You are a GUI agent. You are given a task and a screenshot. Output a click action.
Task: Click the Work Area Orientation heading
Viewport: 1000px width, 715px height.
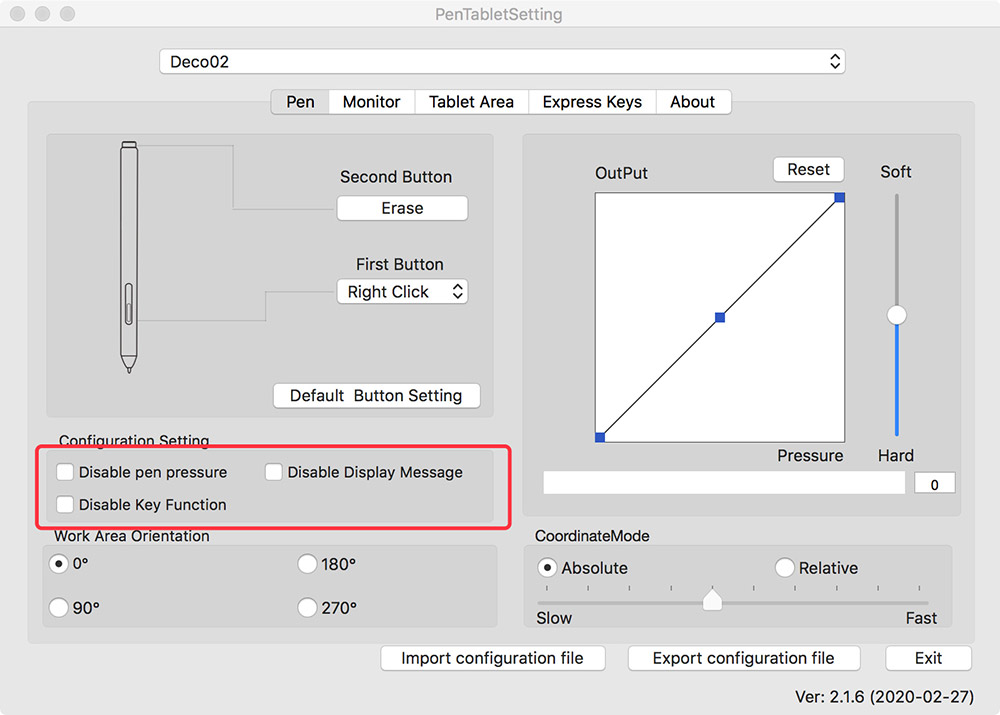[x=132, y=536]
